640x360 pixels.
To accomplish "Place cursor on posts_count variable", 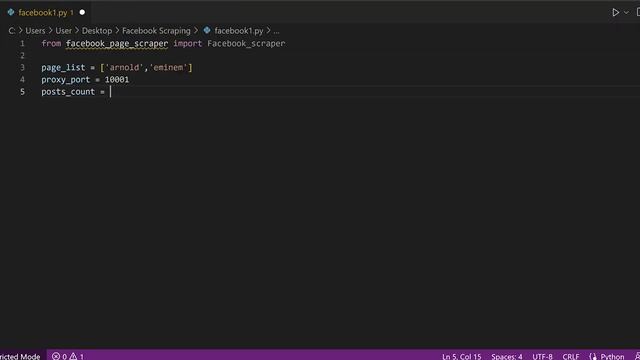I will (x=68, y=91).
